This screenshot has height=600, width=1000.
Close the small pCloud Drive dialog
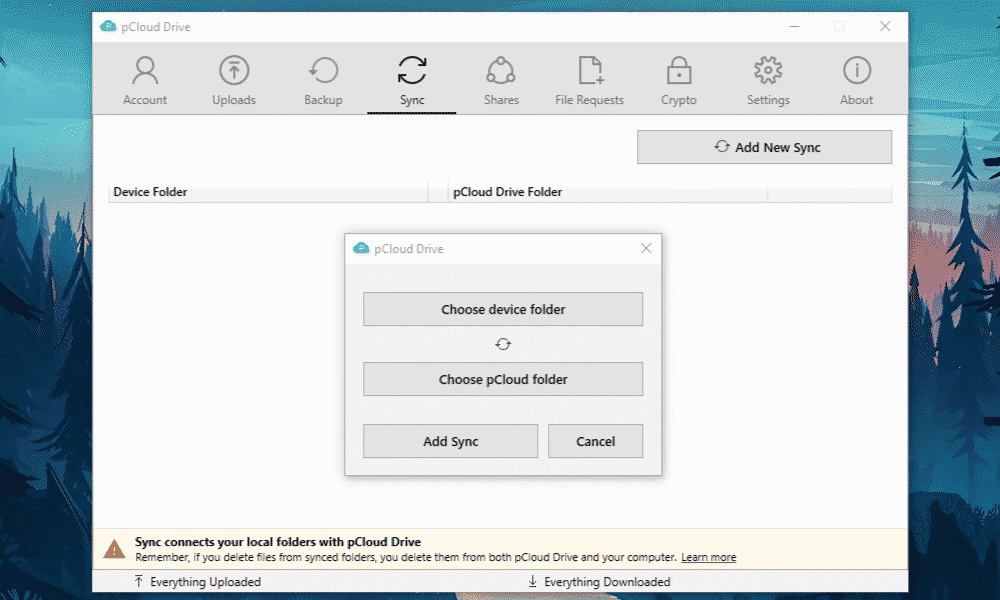(646, 248)
